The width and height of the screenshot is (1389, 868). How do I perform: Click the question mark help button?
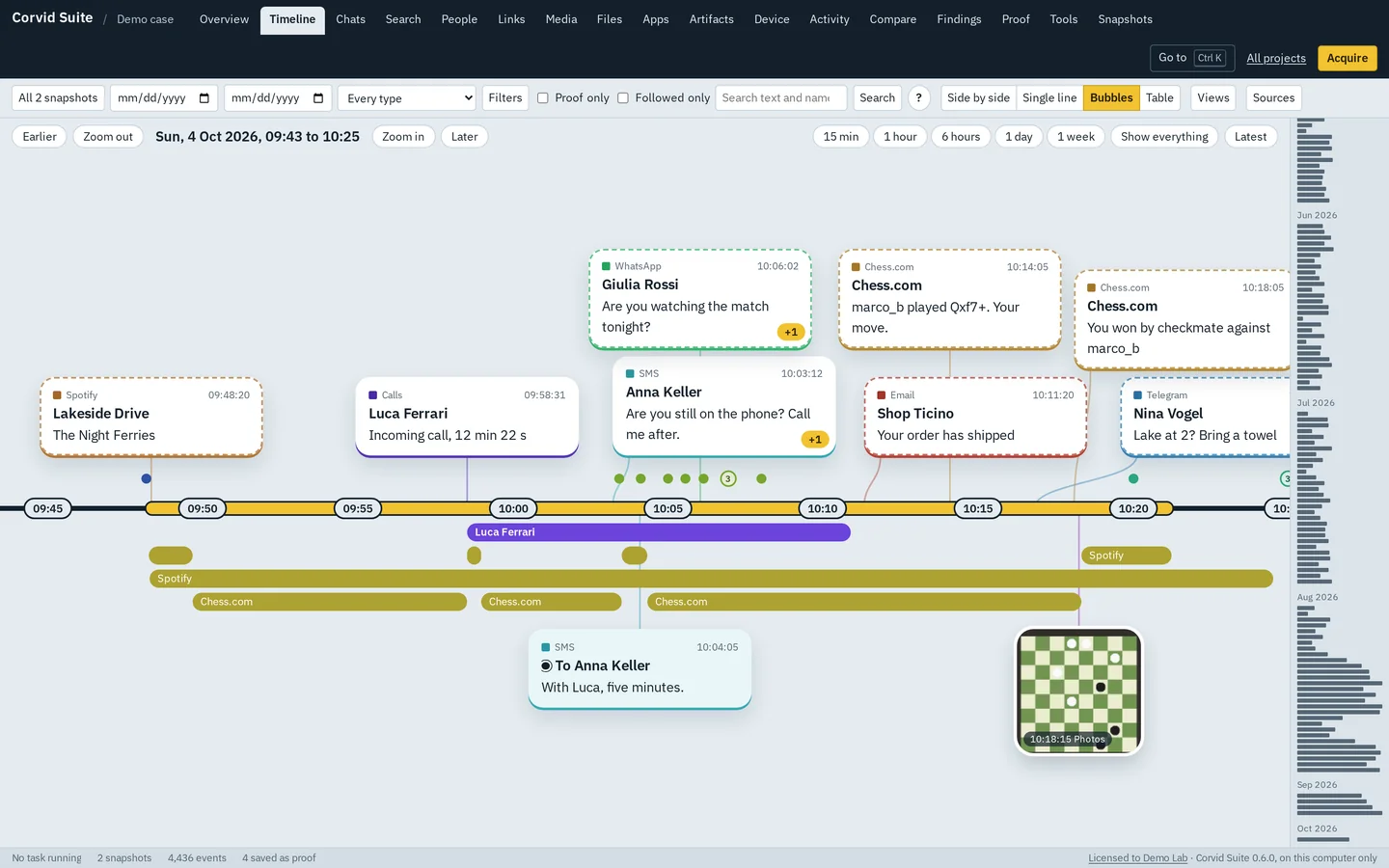click(x=919, y=98)
